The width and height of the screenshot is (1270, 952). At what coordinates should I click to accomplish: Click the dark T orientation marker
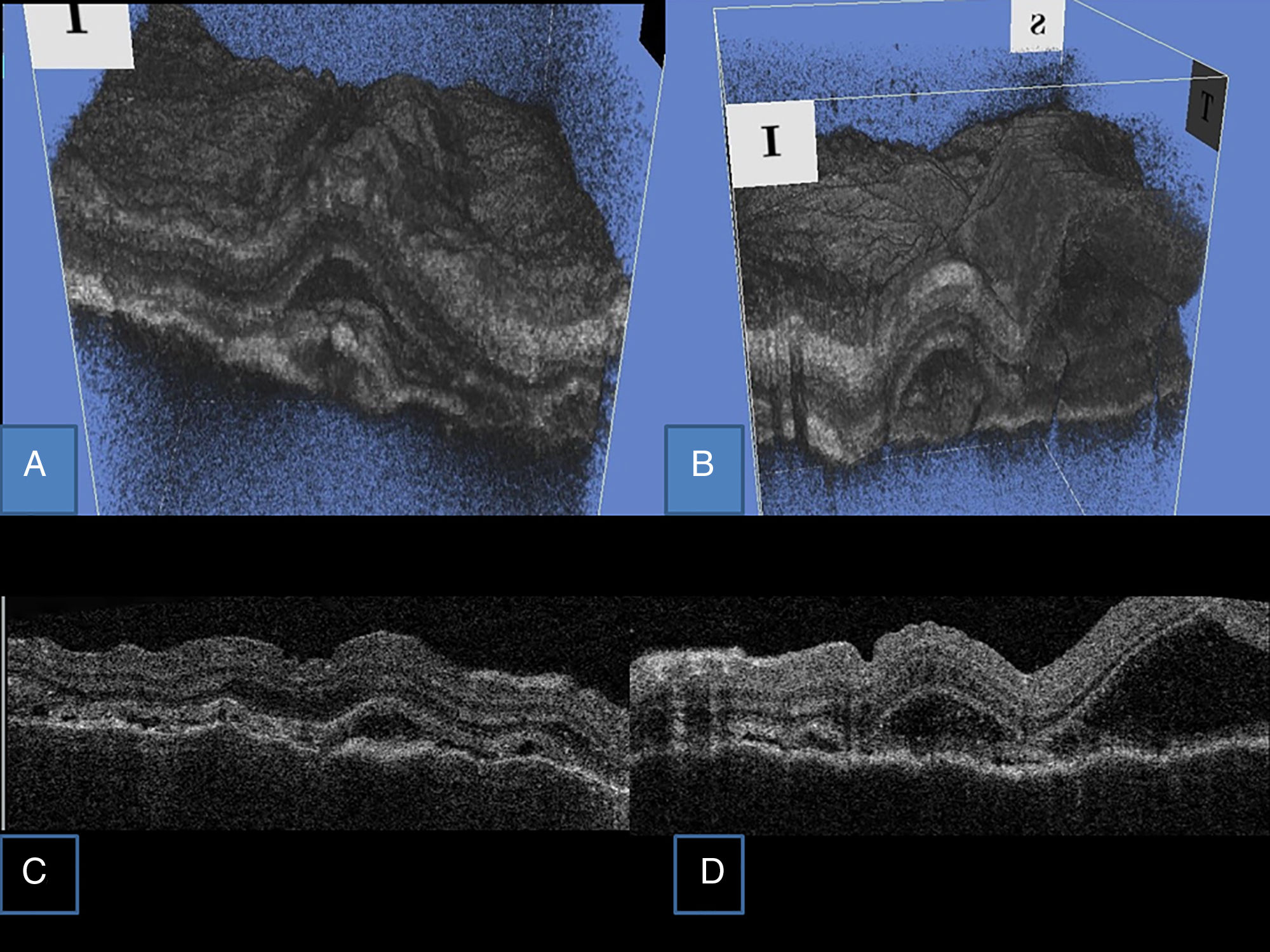(1206, 107)
